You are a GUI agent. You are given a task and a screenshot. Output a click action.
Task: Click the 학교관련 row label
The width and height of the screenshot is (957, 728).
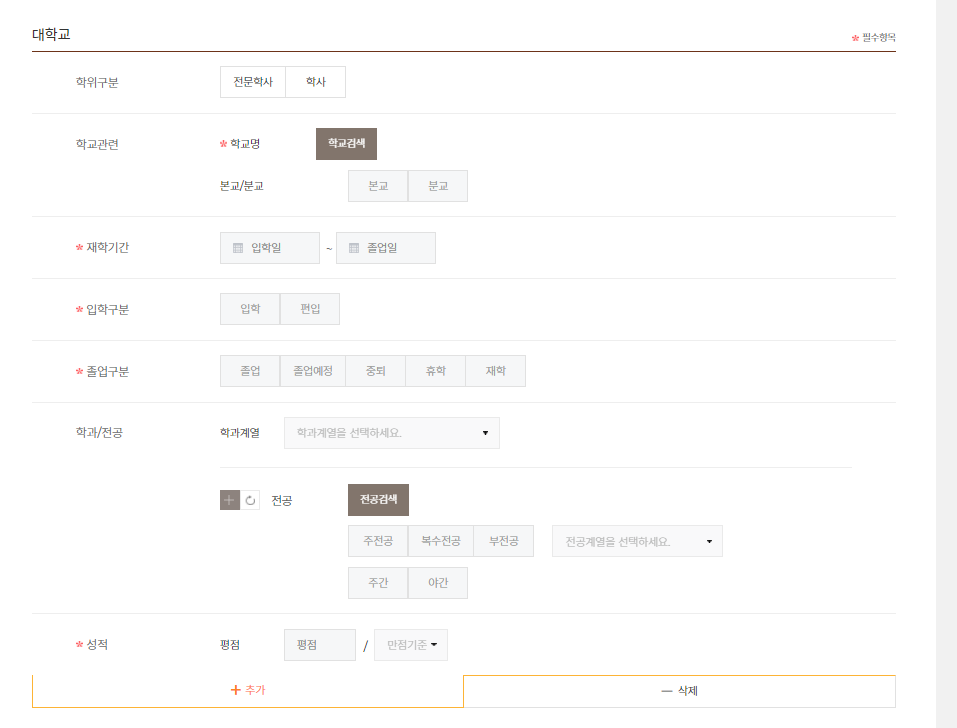97,145
